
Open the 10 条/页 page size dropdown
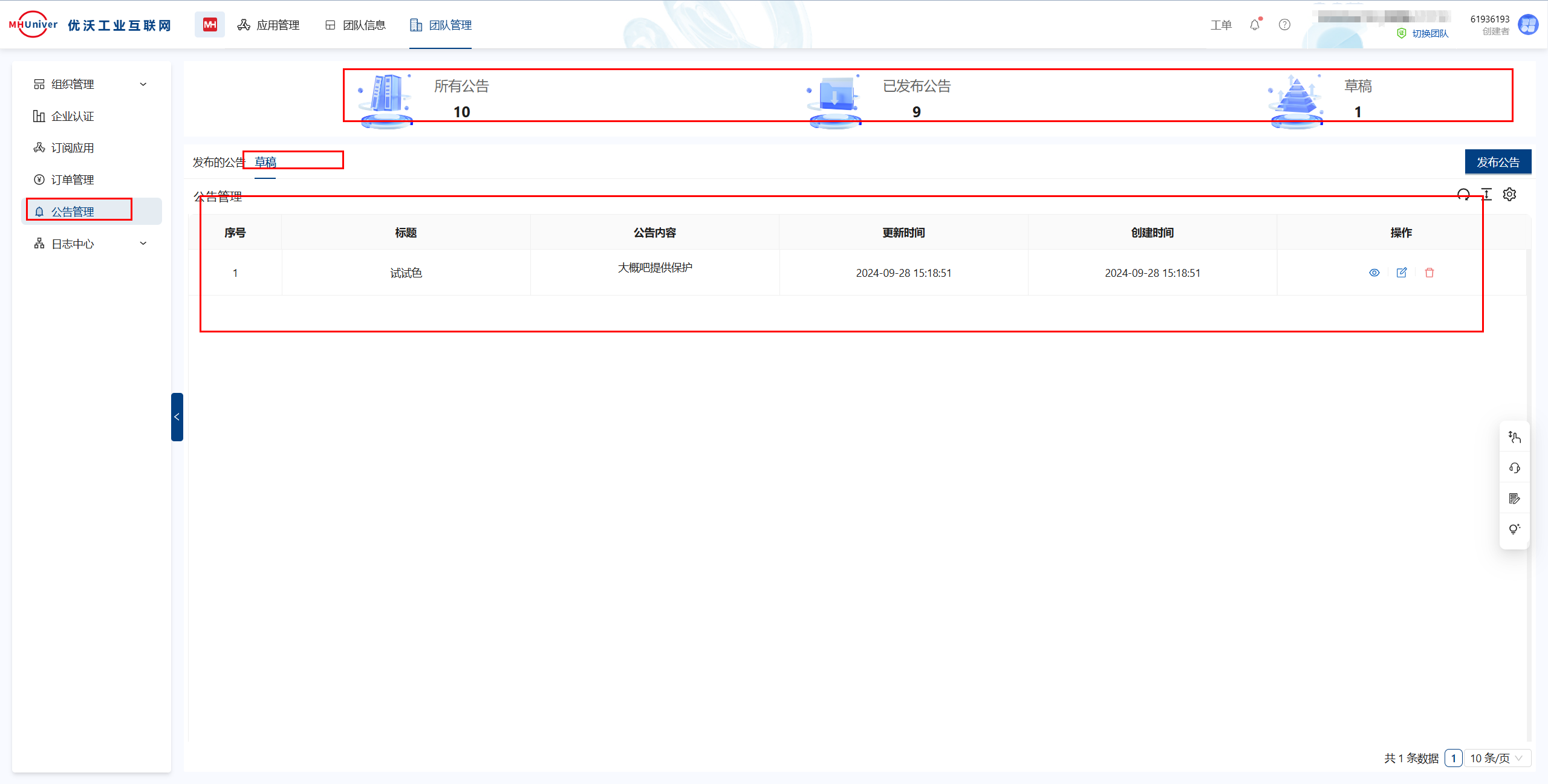point(1497,758)
